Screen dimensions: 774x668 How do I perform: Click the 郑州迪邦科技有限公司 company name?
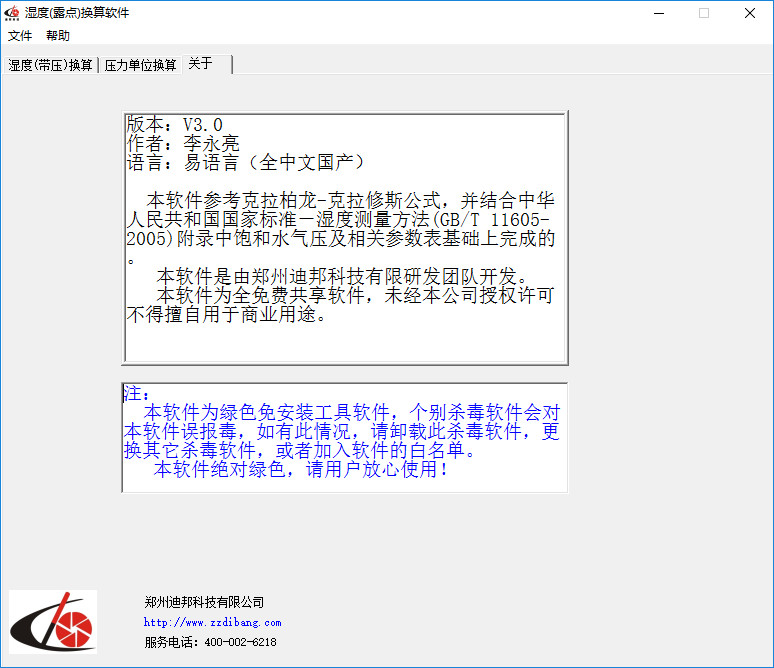(x=204, y=602)
